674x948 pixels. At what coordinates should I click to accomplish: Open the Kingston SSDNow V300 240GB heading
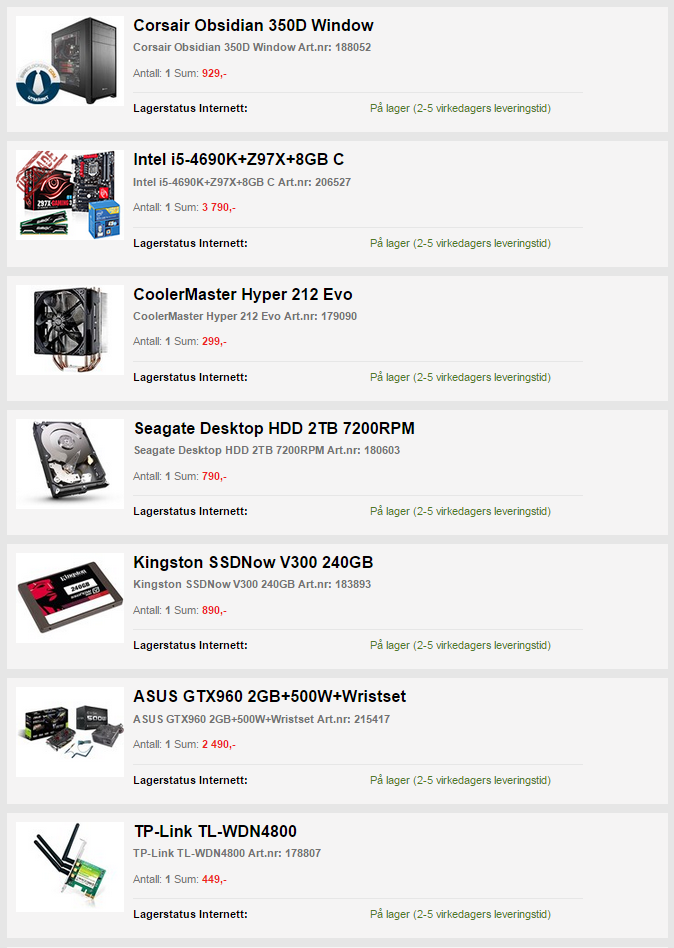253,563
